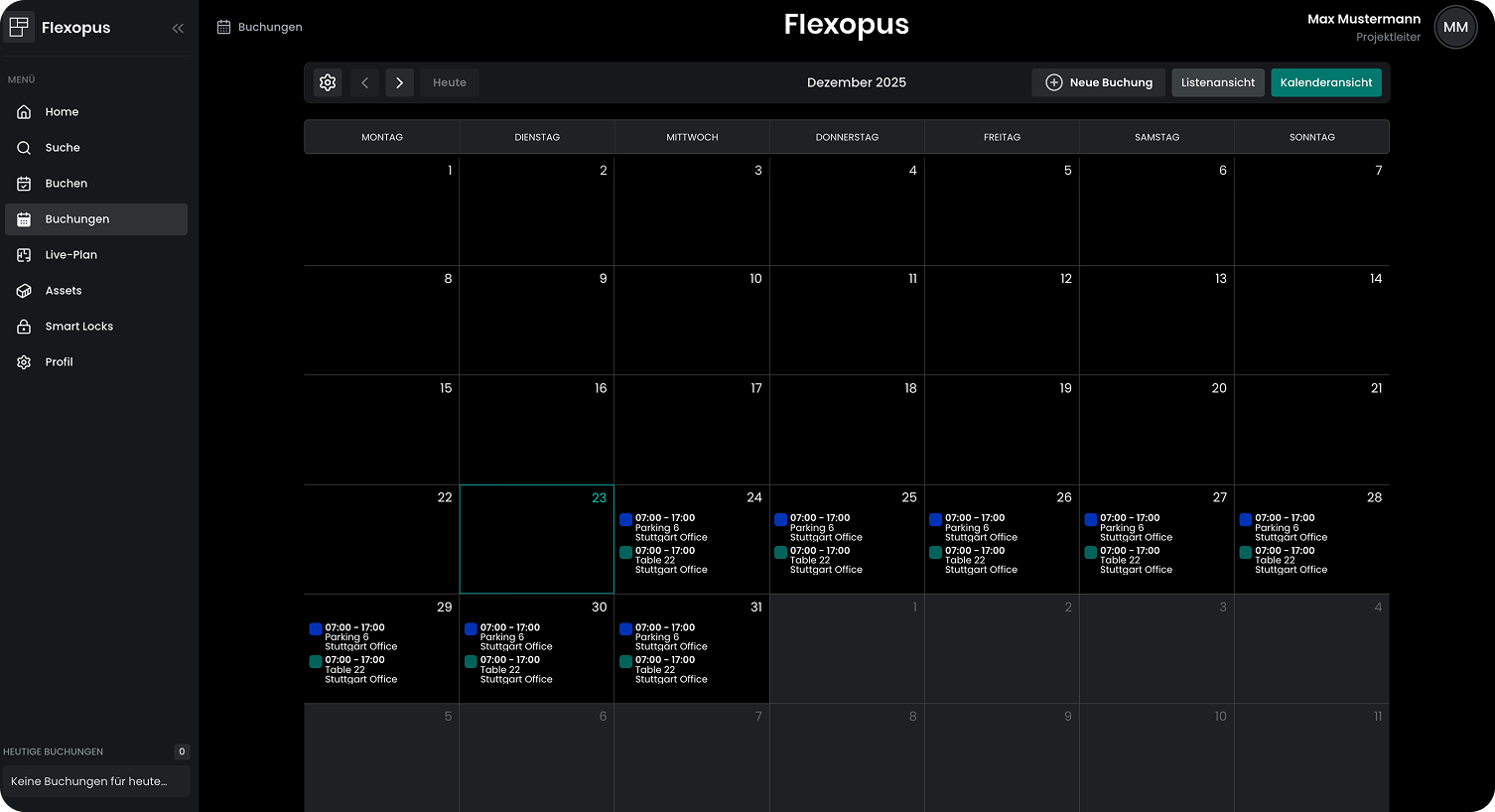The height and width of the screenshot is (812, 1495).
Task: Select Live-Plan in the sidebar
Action: click(70, 255)
